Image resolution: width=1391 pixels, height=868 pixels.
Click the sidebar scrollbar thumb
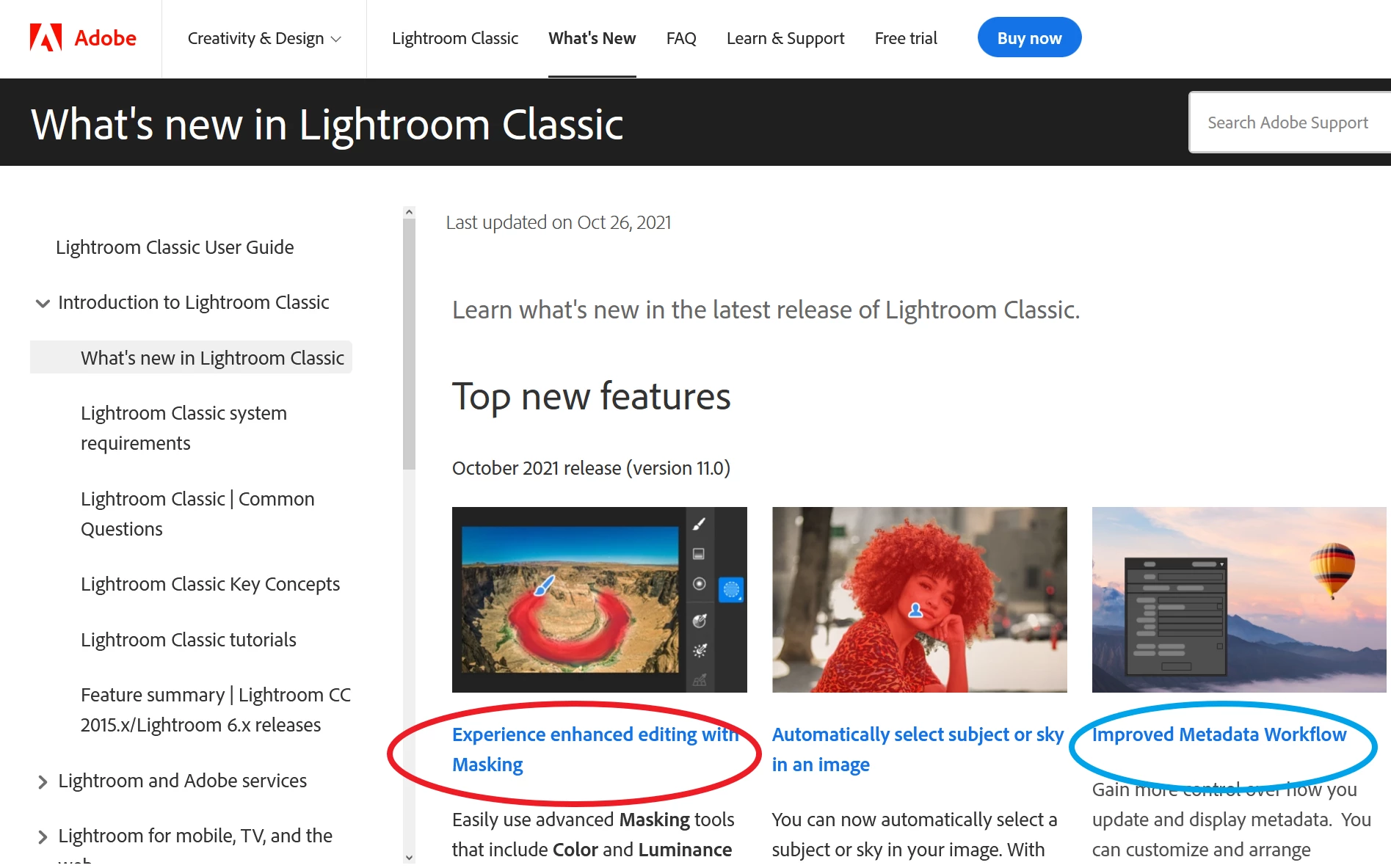[x=409, y=344]
